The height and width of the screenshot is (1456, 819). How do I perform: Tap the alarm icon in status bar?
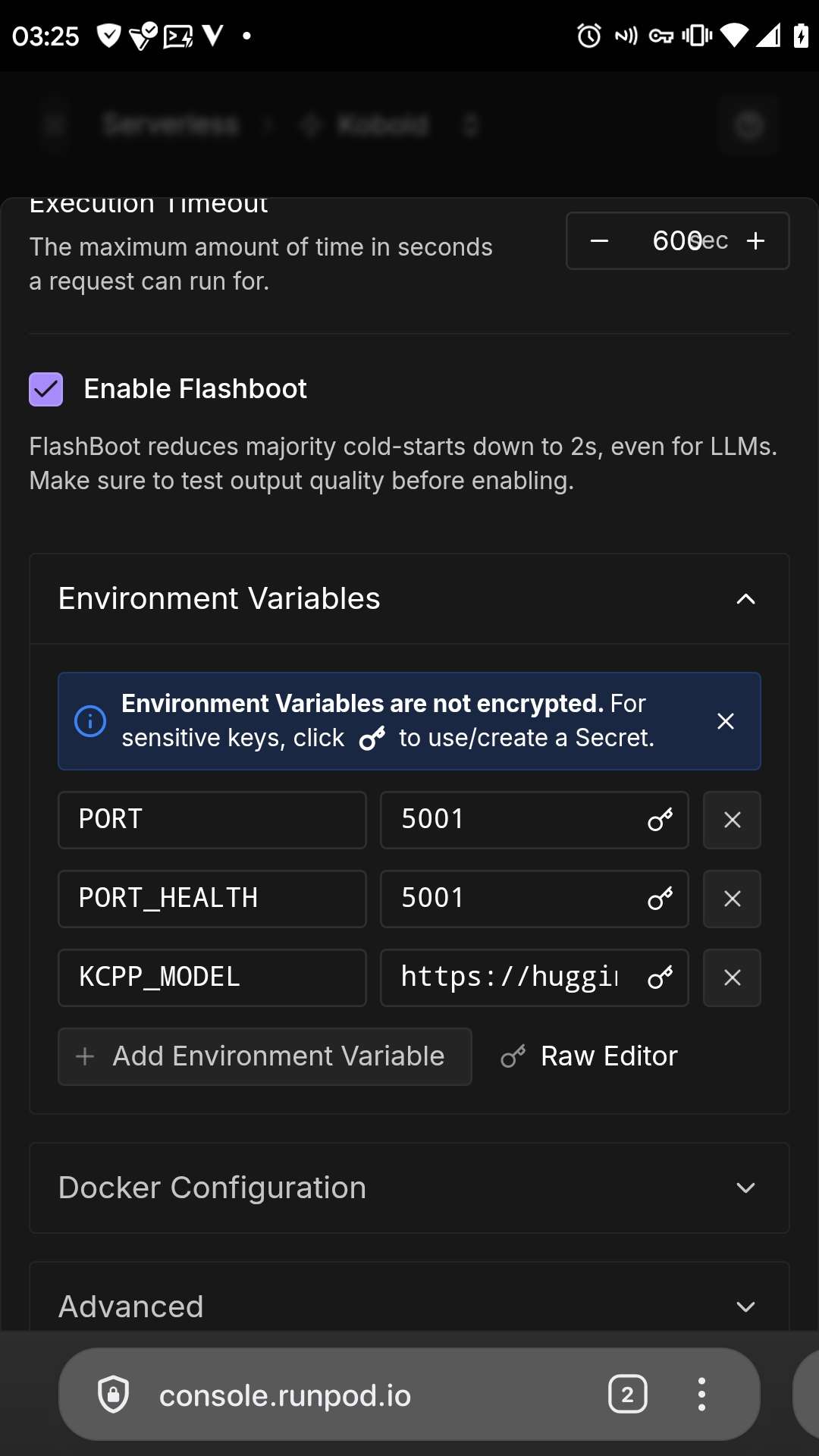(588, 36)
